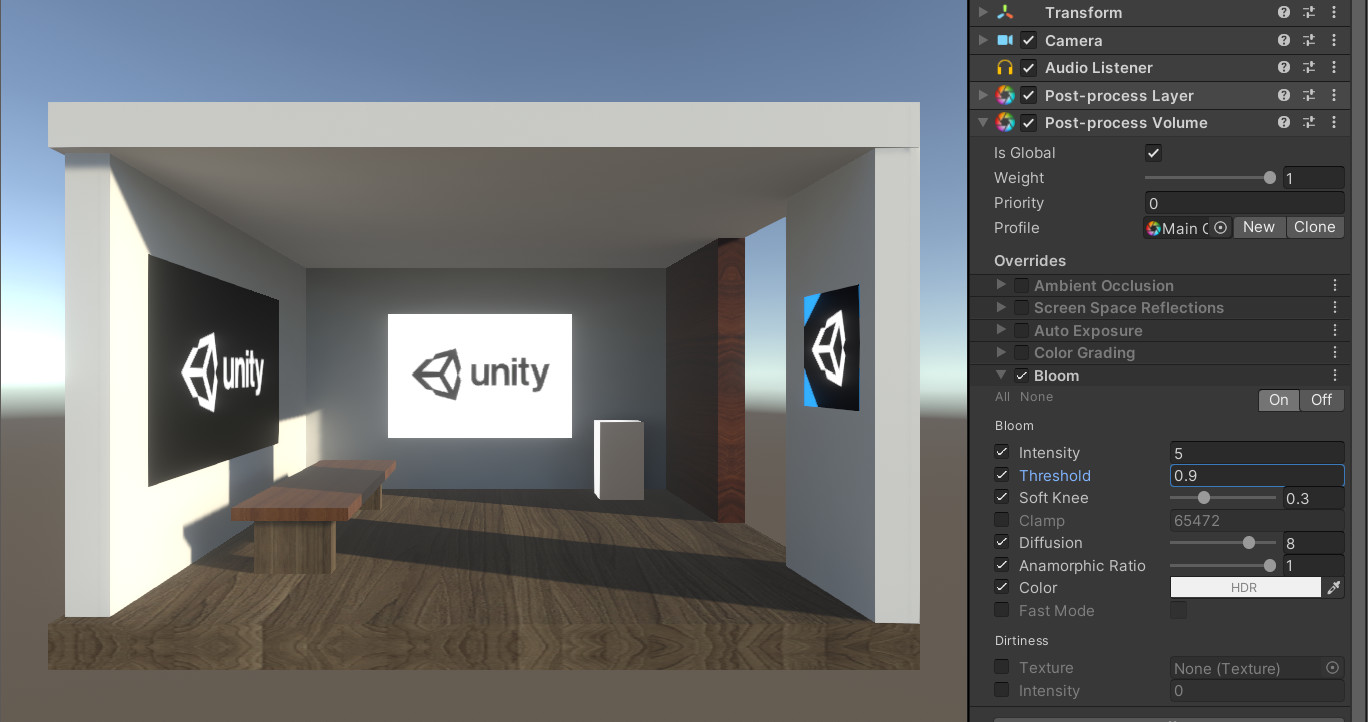Uncheck the Is Global checkbox

[1153, 153]
